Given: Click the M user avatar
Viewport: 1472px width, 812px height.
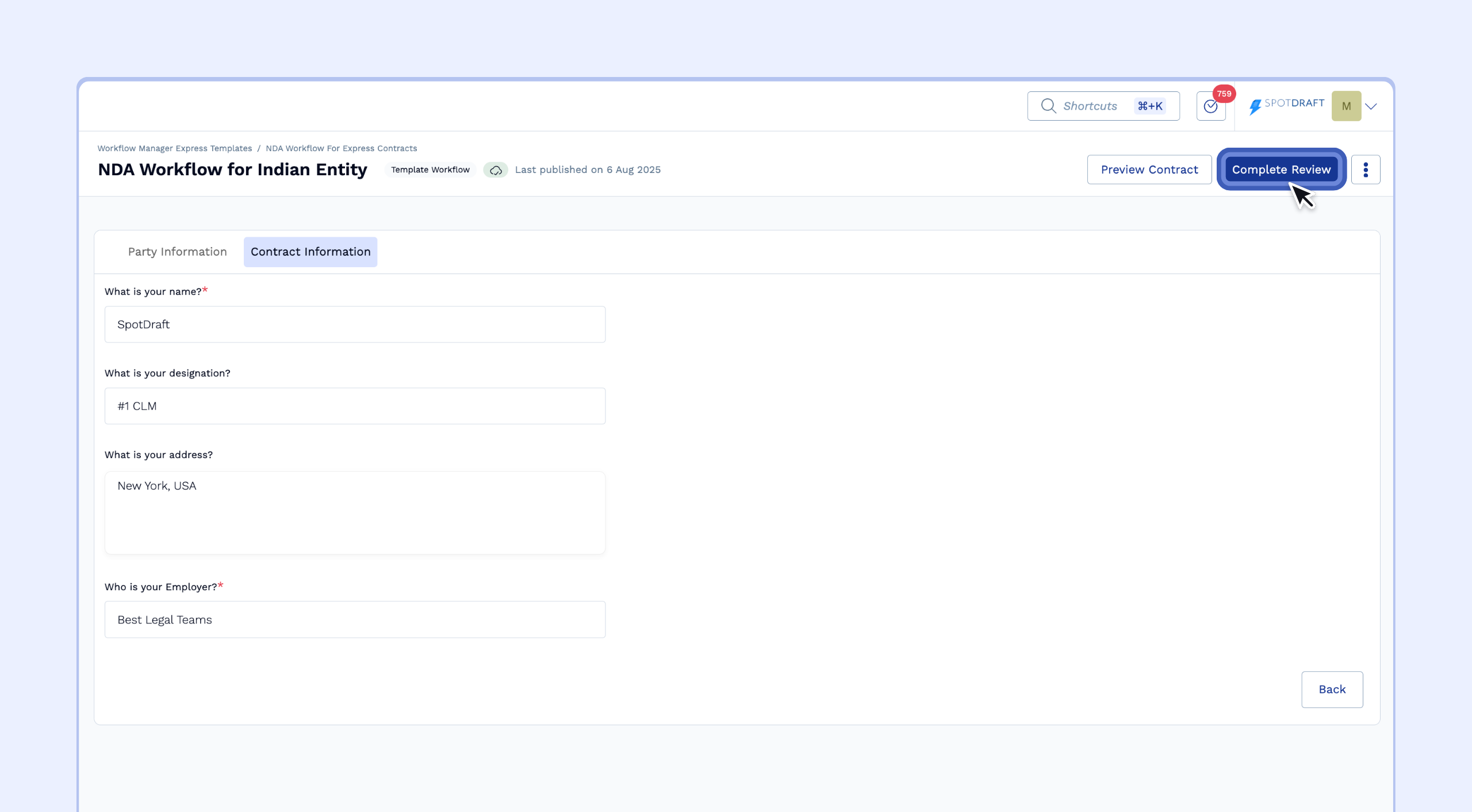Looking at the screenshot, I should 1346,106.
